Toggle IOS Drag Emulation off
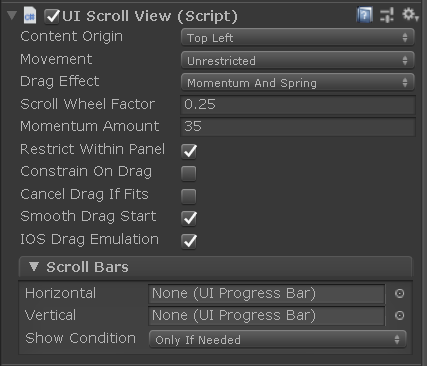The height and width of the screenshot is (366, 427). pyautogui.click(x=189, y=241)
